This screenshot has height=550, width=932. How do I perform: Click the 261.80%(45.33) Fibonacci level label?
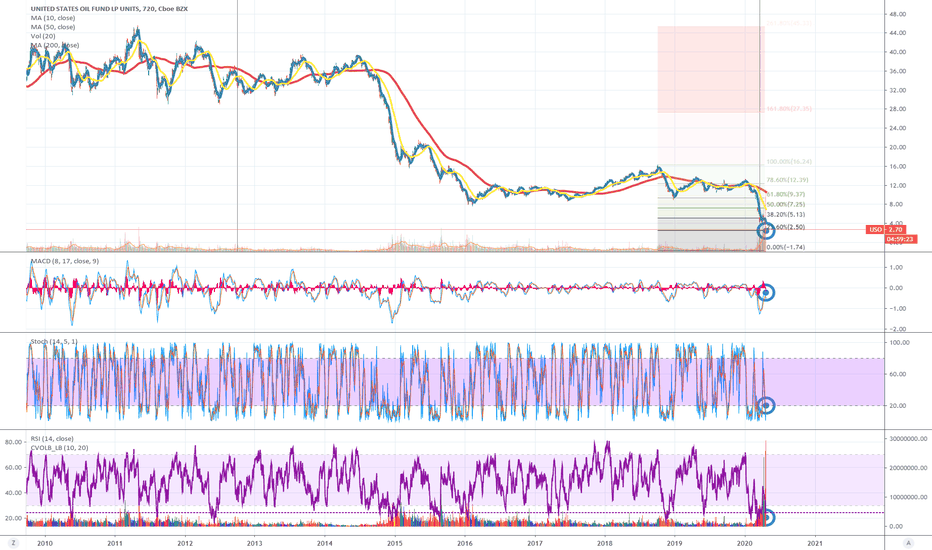click(x=789, y=23)
